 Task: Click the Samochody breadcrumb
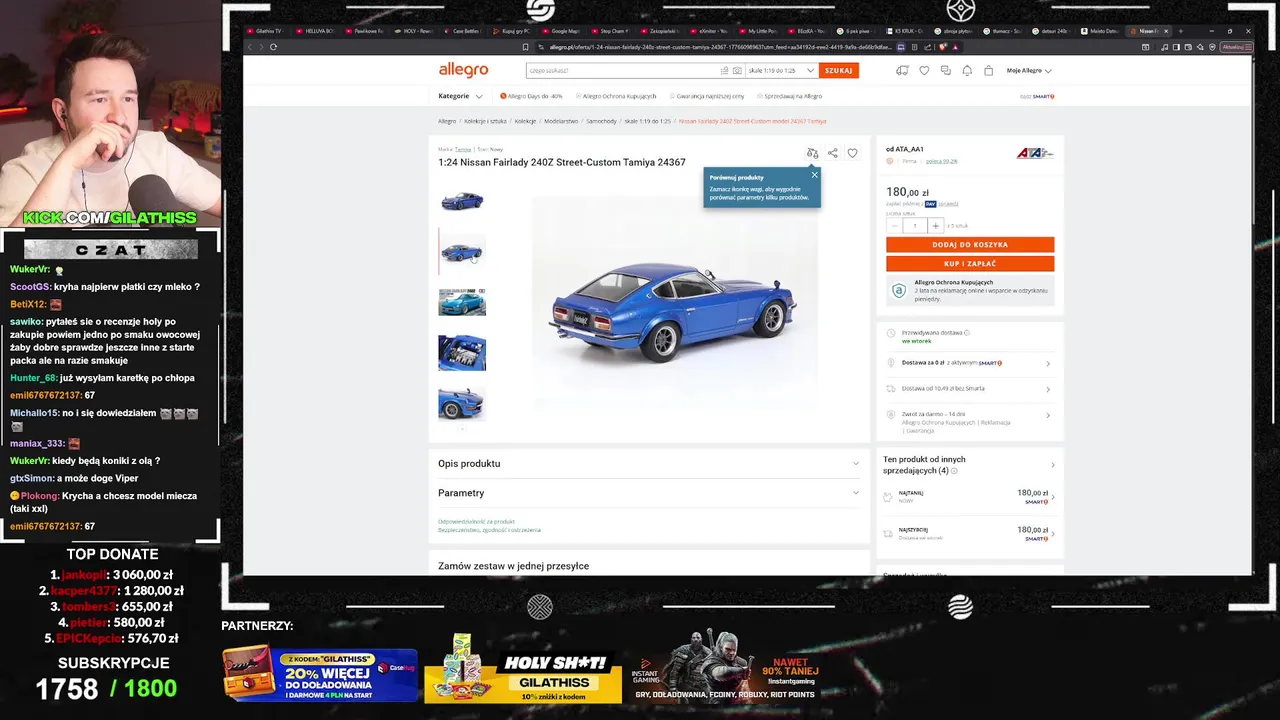pyautogui.click(x=601, y=121)
